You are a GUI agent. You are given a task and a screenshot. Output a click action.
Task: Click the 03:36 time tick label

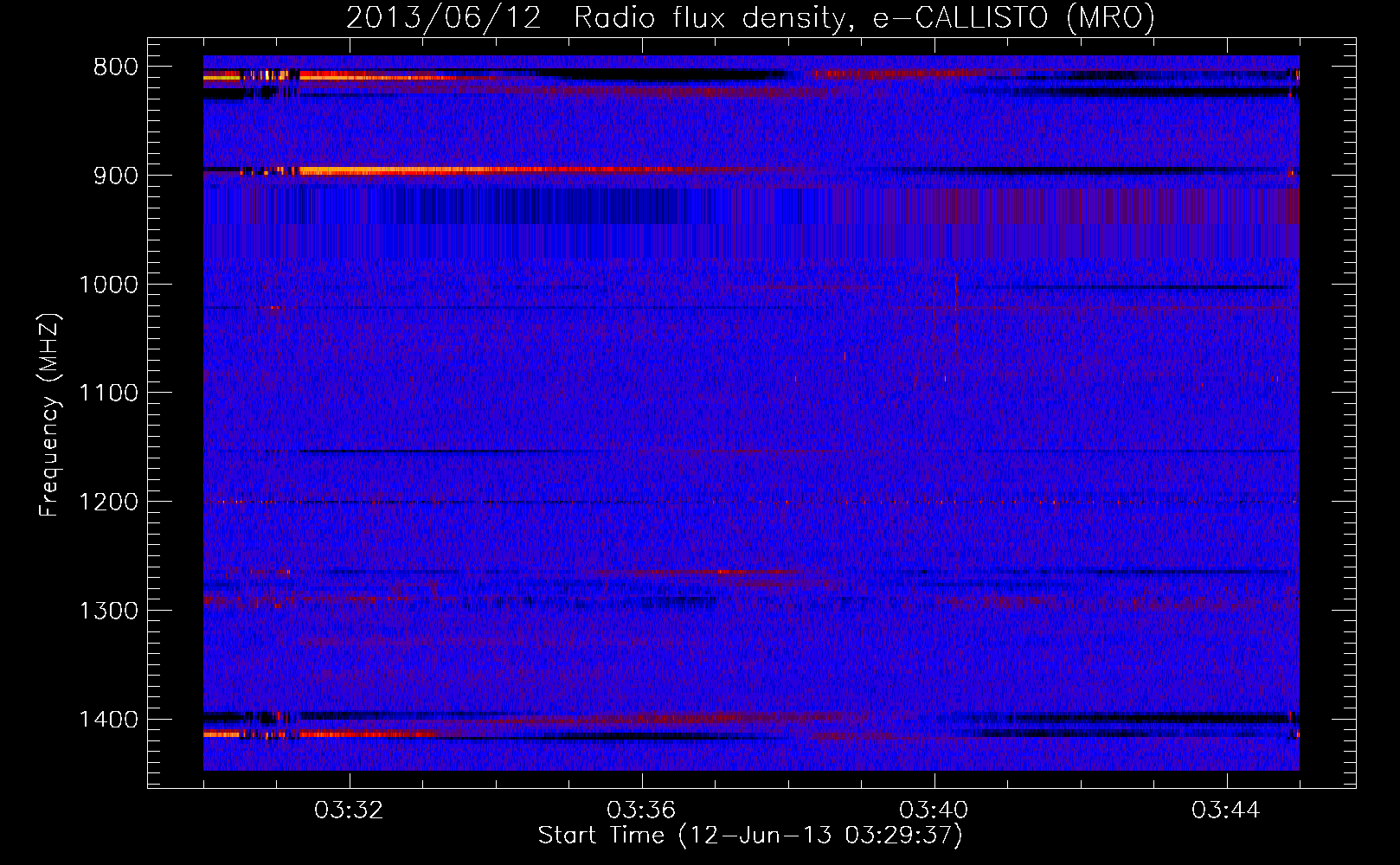click(641, 811)
